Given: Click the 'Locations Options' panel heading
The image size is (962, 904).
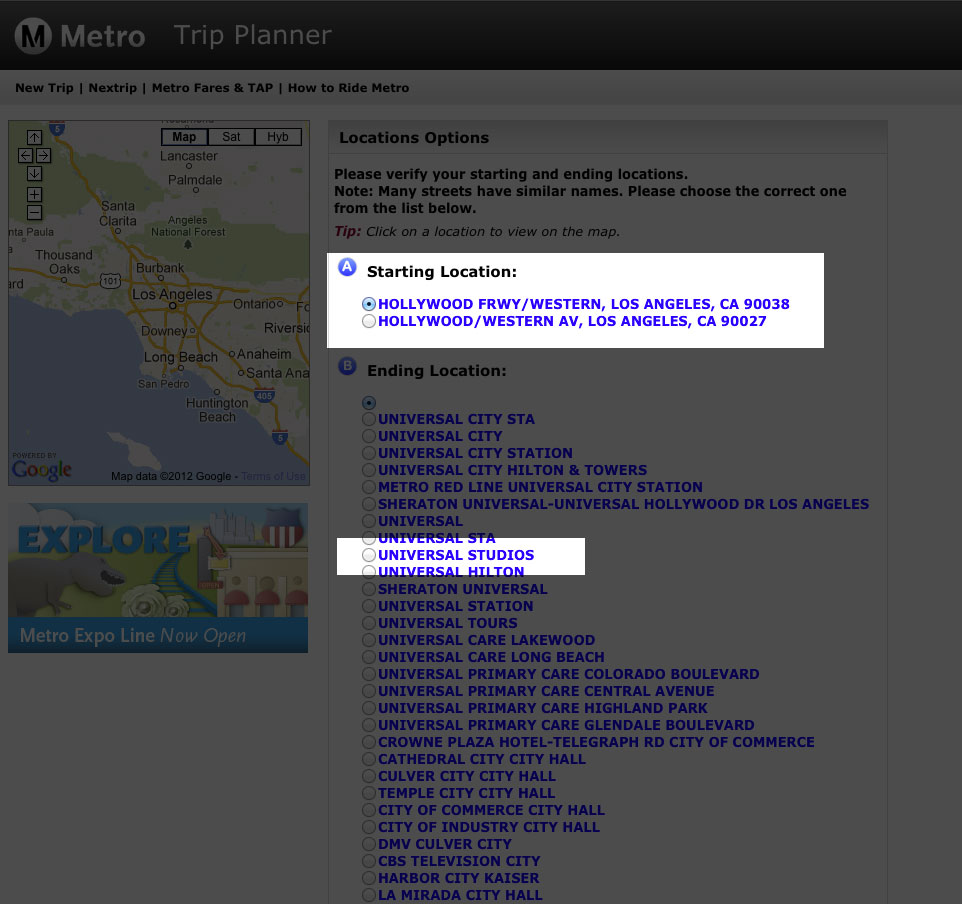Looking at the screenshot, I should pyautogui.click(x=414, y=137).
